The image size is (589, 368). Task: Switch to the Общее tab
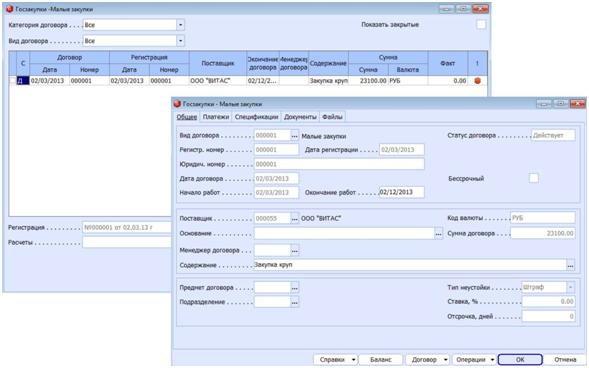[187, 117]
